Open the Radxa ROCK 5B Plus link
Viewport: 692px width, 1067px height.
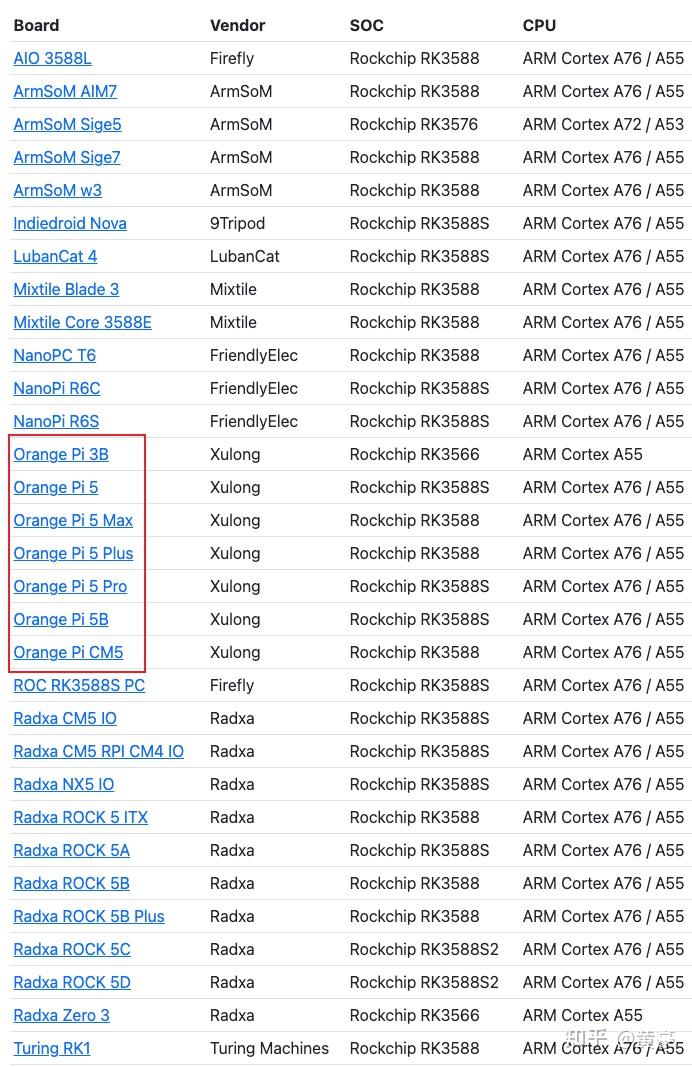[x=89, y=916]
